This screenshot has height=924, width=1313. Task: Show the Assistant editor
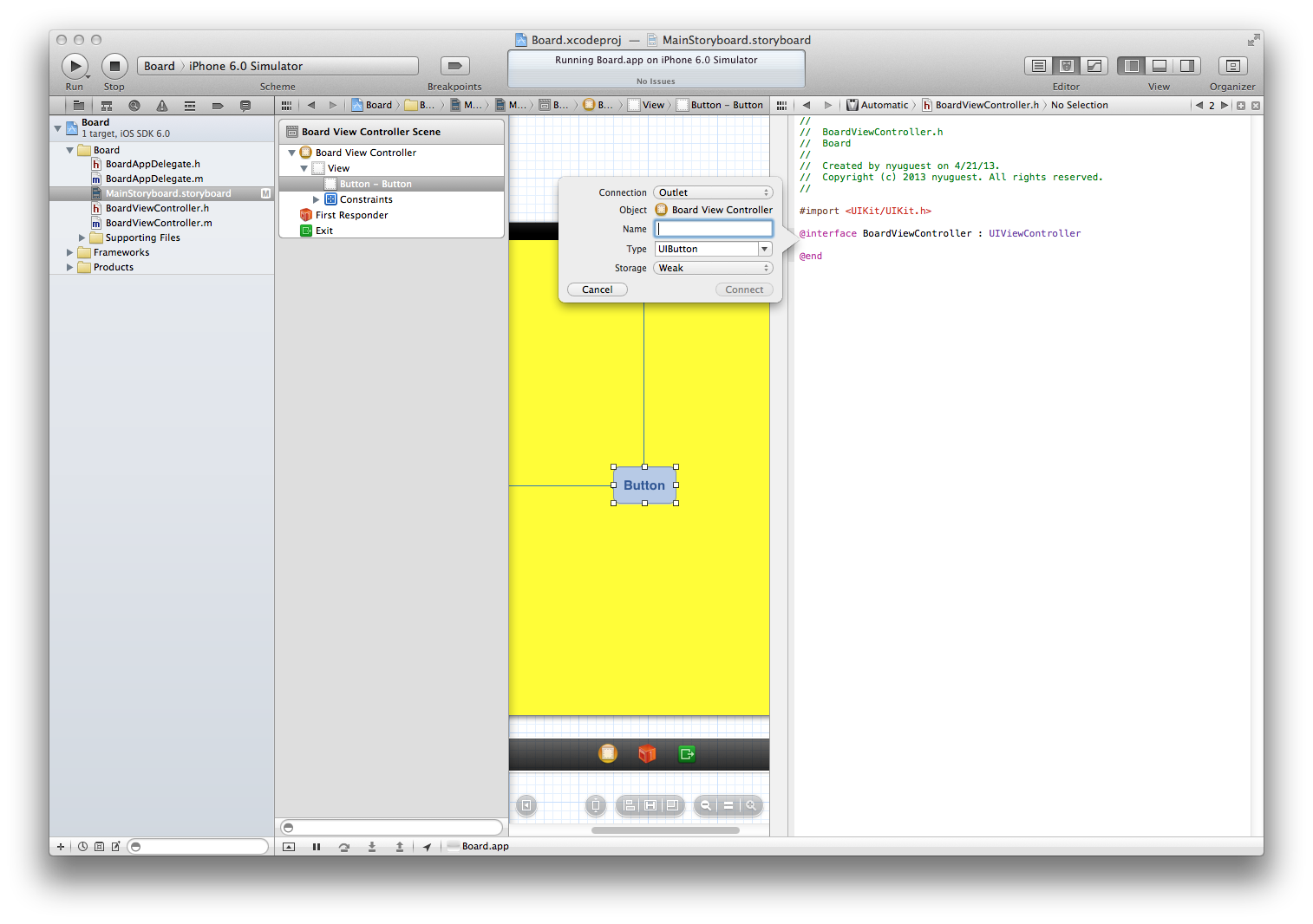(1066, 66)
